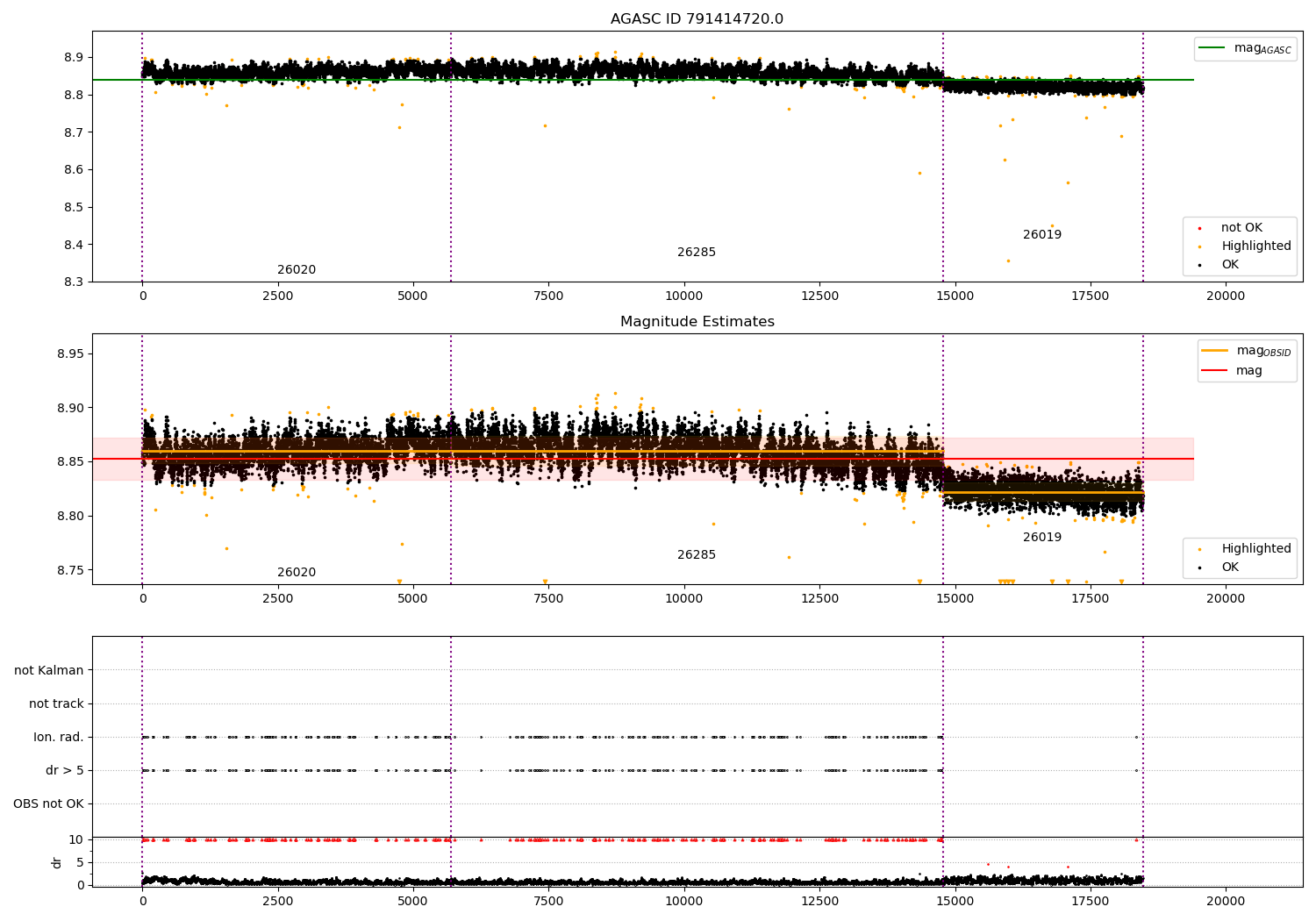Select "OK" in the top plot legend
Image resolution: width=1316 pixels, height=921 pixels.
pos(1230,265)
